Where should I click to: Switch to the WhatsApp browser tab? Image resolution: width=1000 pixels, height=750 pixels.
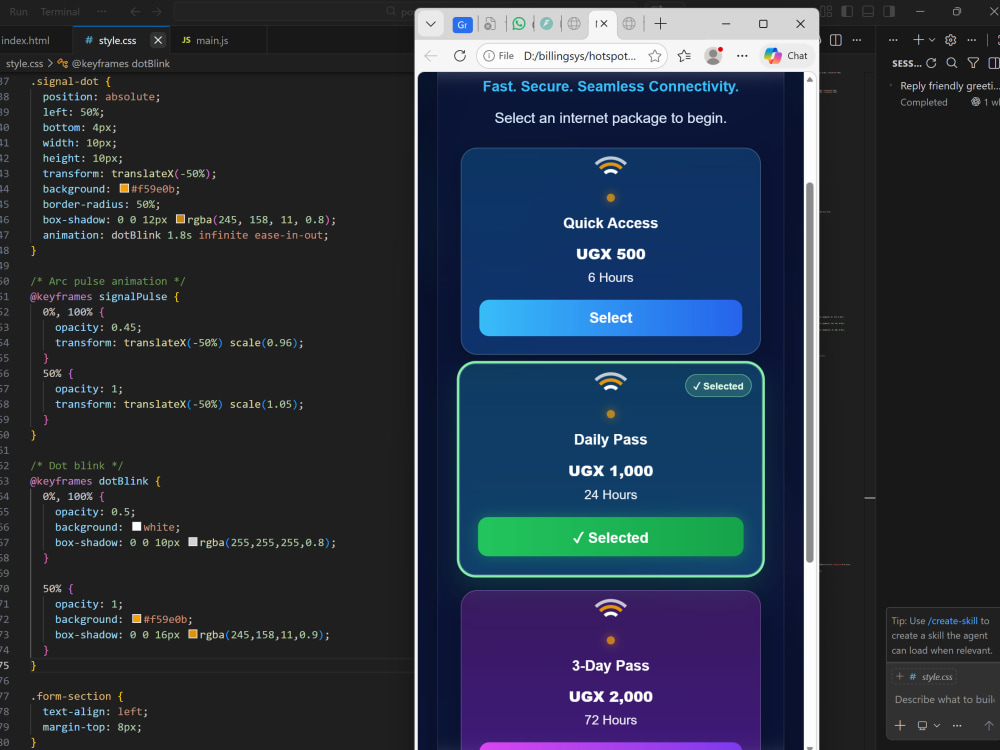tap(519, 24)
